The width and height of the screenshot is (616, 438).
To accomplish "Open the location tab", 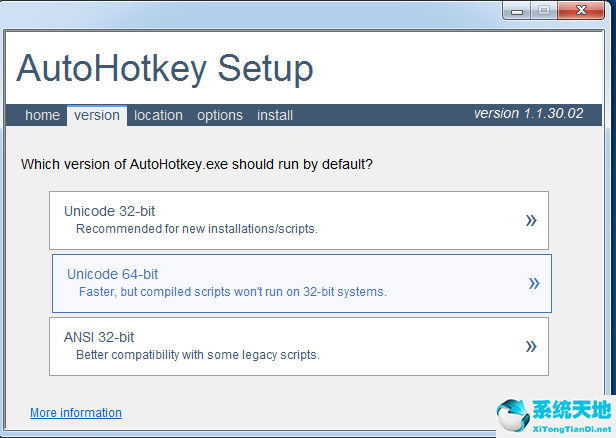I will 158,115.
